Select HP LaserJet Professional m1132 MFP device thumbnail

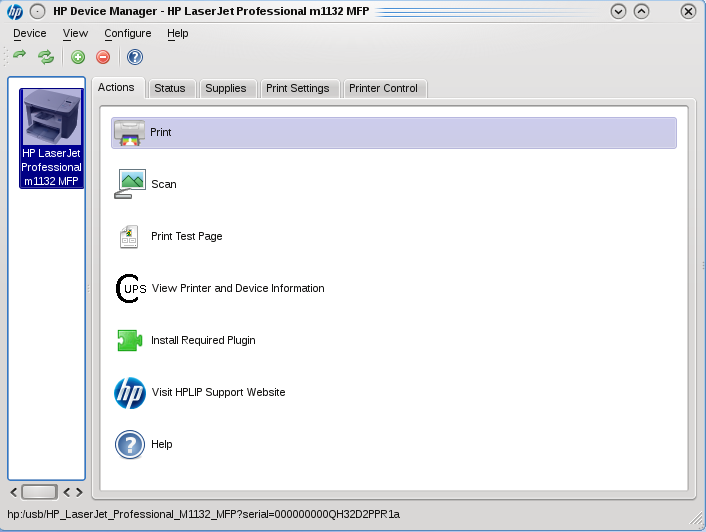[51, 138]
